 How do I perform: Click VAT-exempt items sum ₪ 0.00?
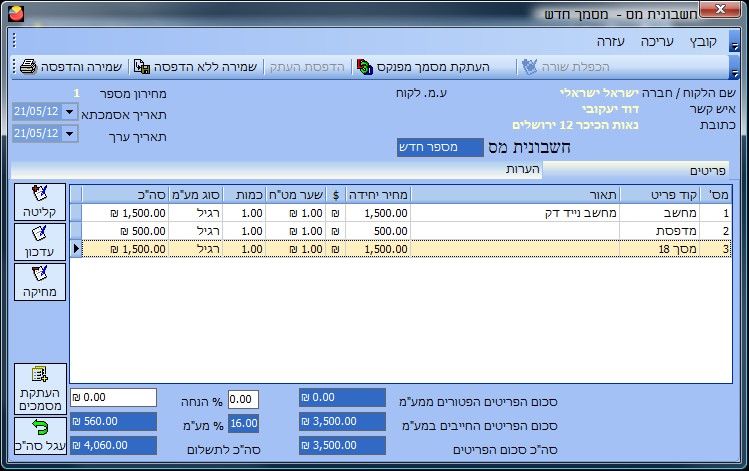coord(342,397)
